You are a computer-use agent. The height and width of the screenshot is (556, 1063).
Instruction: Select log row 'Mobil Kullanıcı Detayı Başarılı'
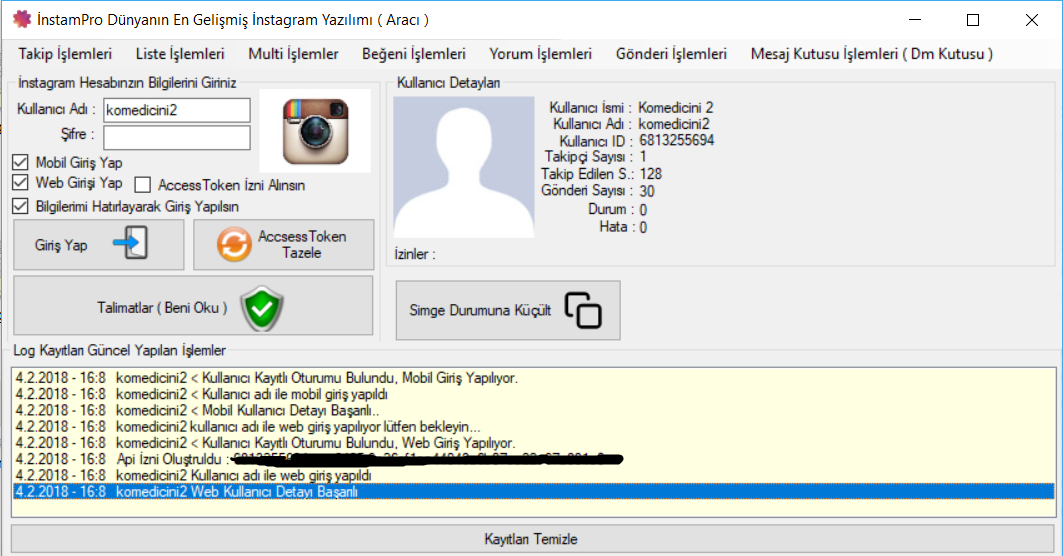pos(534,411)
